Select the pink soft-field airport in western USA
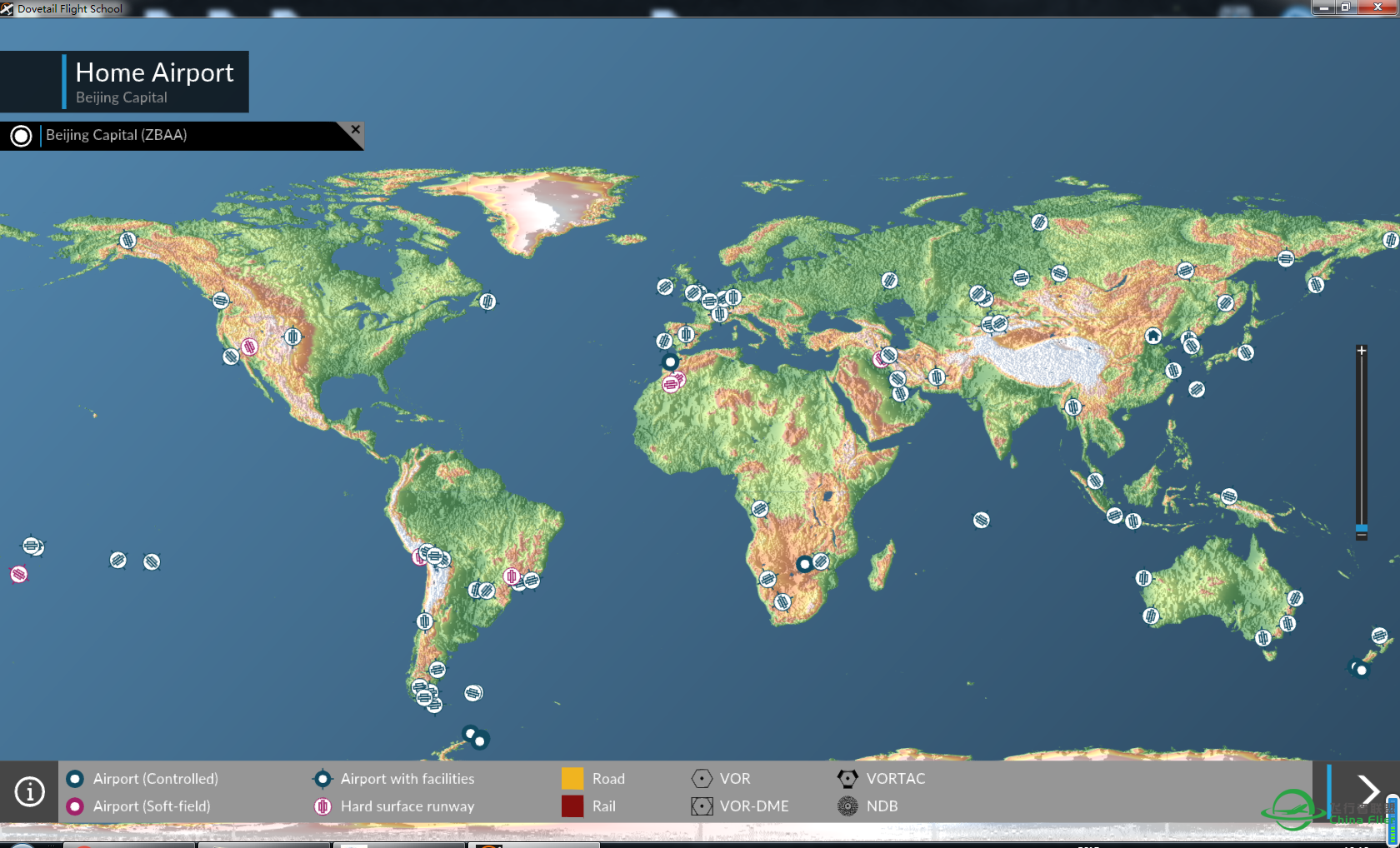 tap(249, 347)
